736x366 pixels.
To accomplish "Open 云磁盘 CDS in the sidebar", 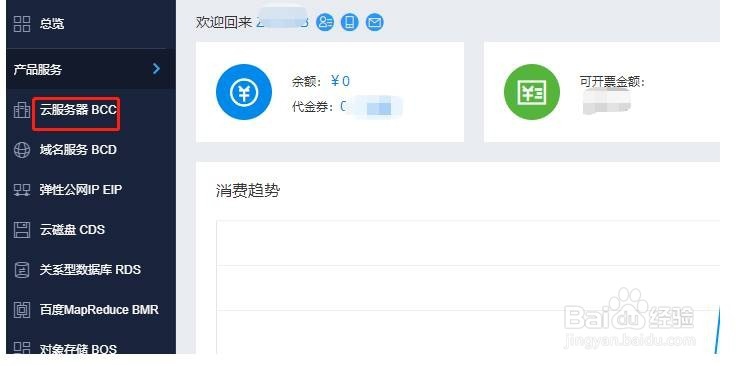I will (72, 230).
